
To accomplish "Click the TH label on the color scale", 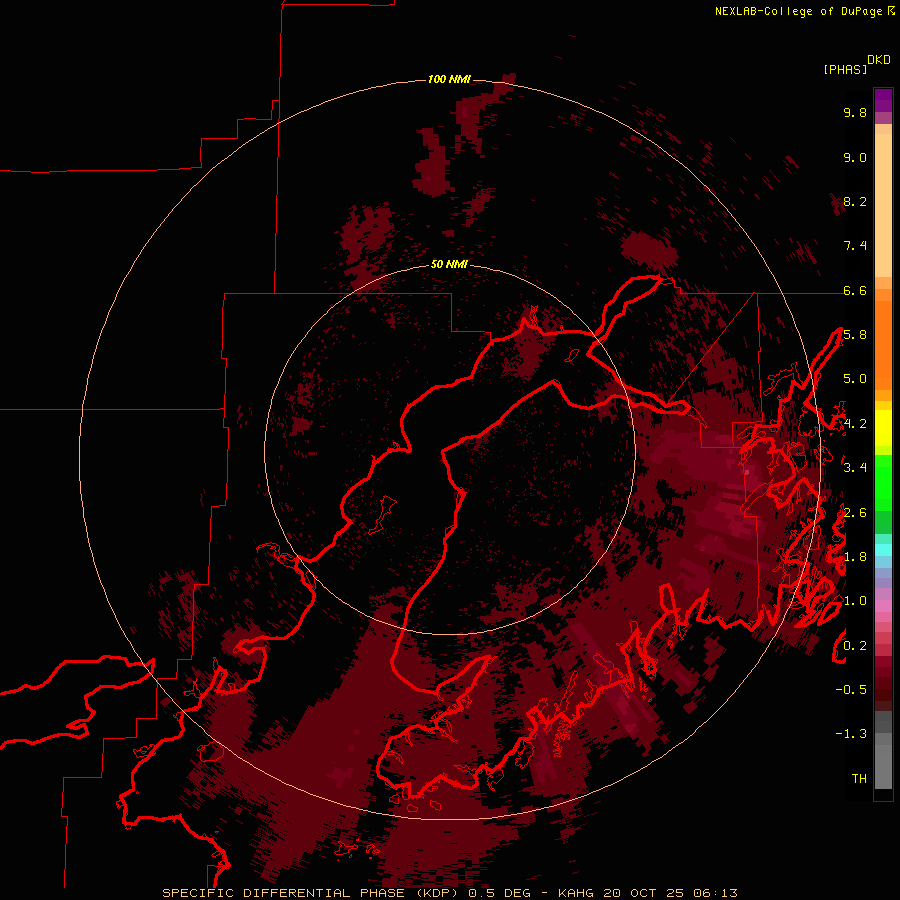I will click(x=859, y=779).
